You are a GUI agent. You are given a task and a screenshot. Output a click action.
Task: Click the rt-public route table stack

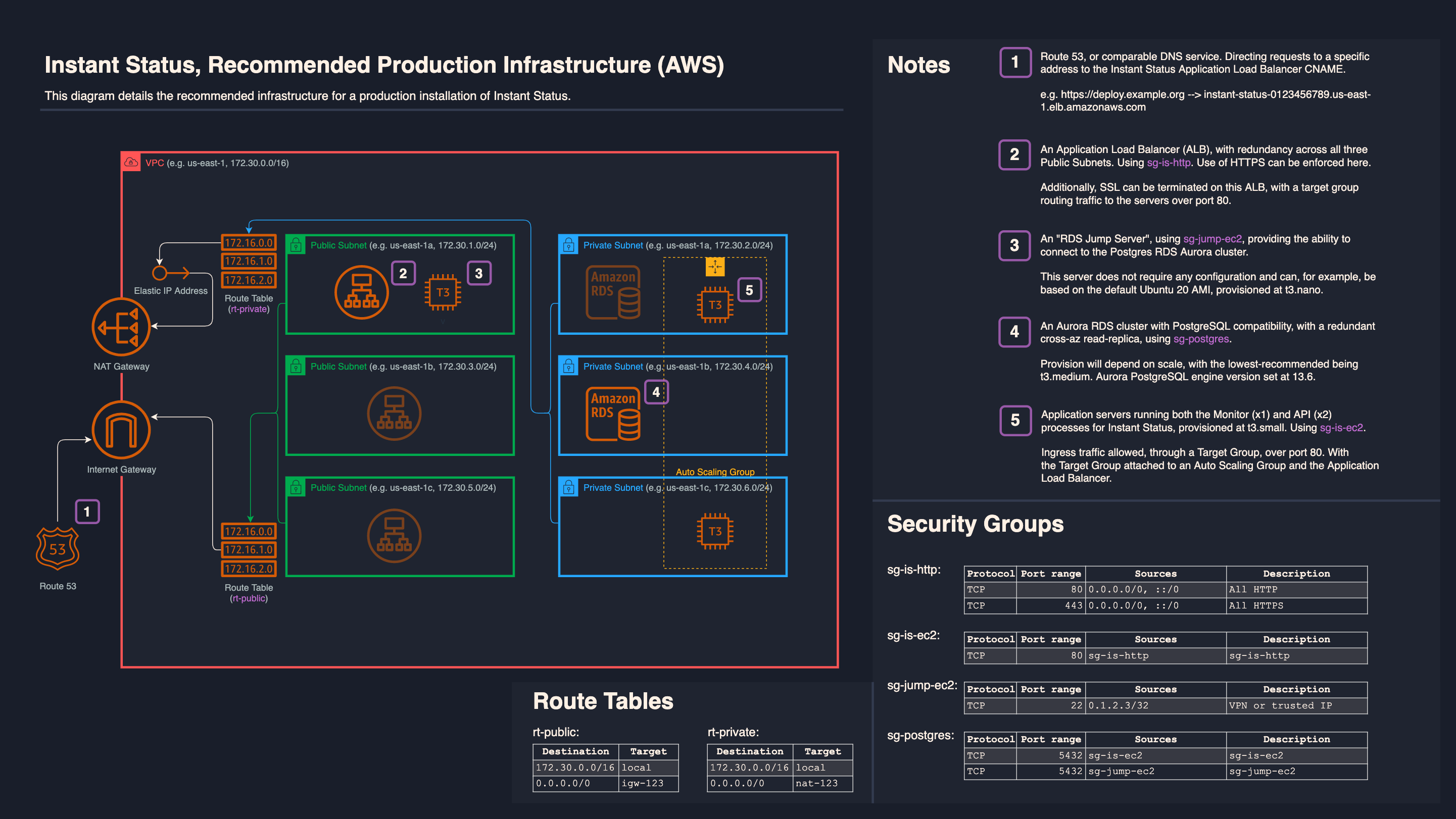(x=249, y=549)
